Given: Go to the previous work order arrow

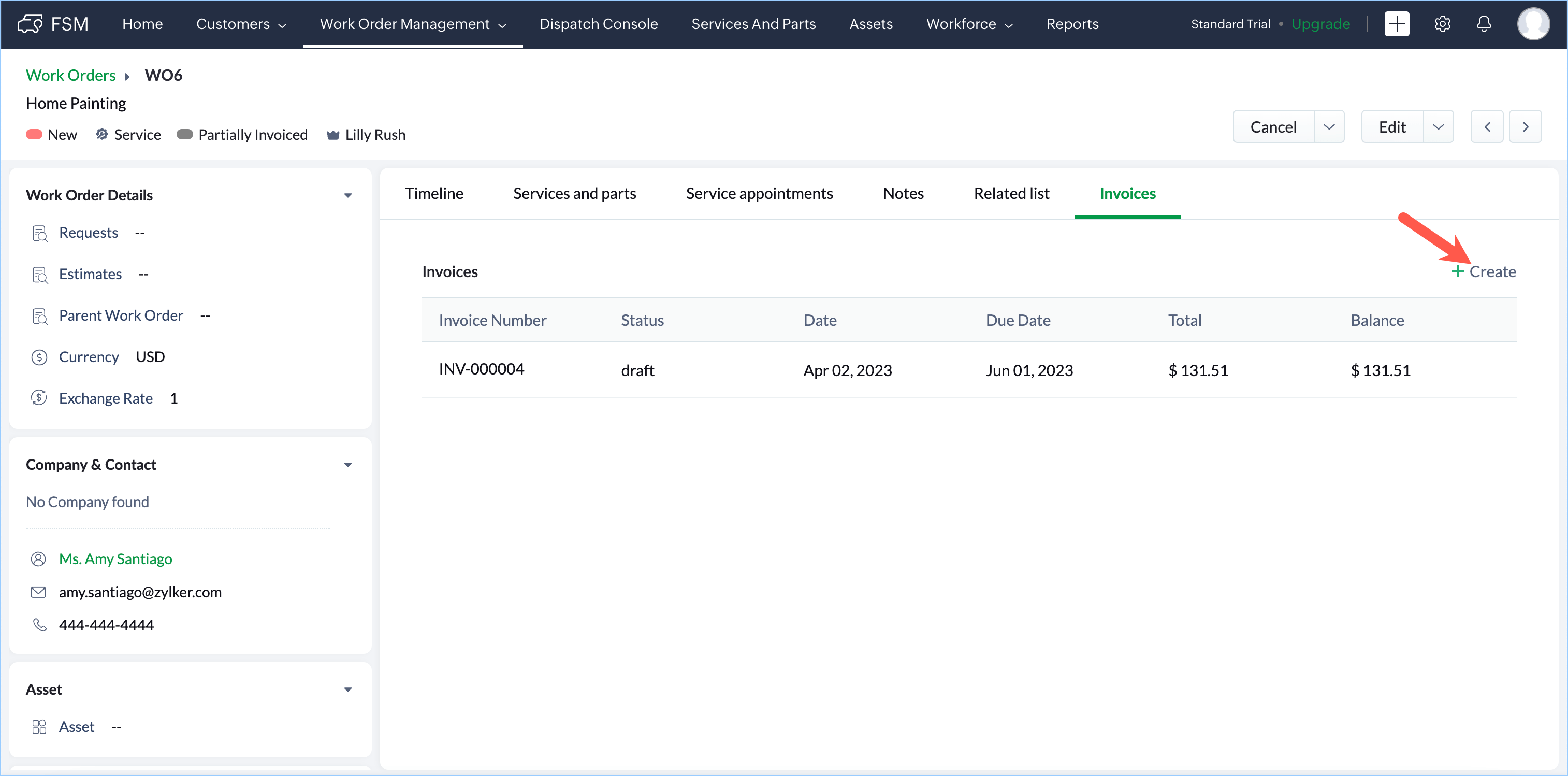Looking at the screenshot, I should (1487, 127).
